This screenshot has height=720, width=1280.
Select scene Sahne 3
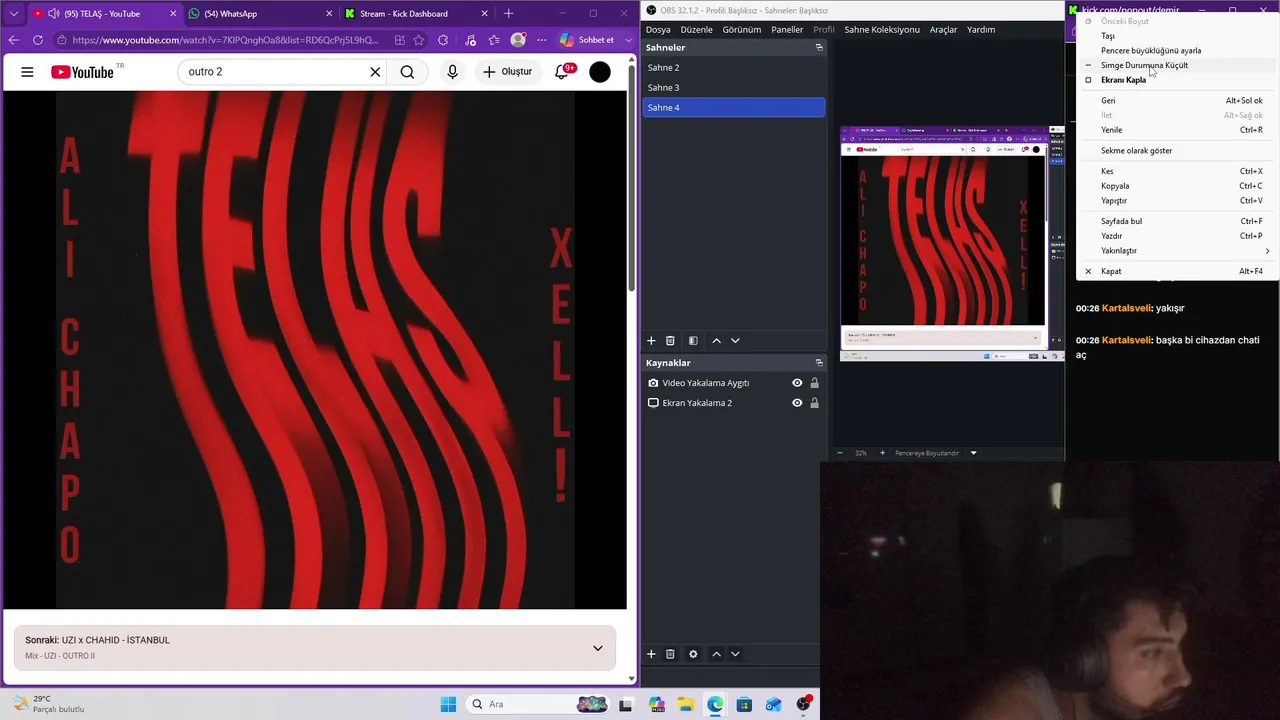click(x=734, y=87)
